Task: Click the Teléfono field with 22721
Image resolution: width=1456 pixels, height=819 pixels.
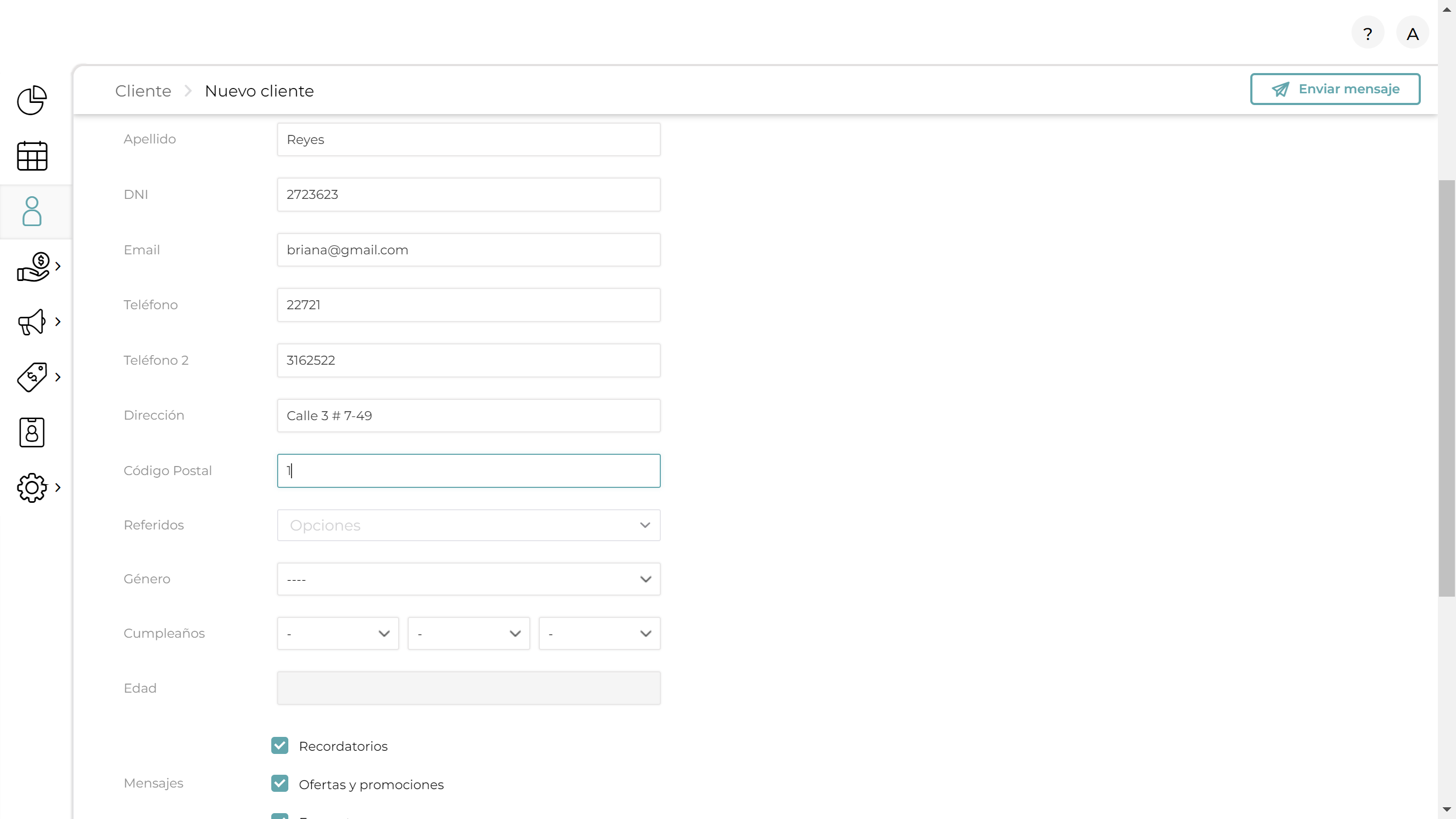Action: tap(468, 306)
